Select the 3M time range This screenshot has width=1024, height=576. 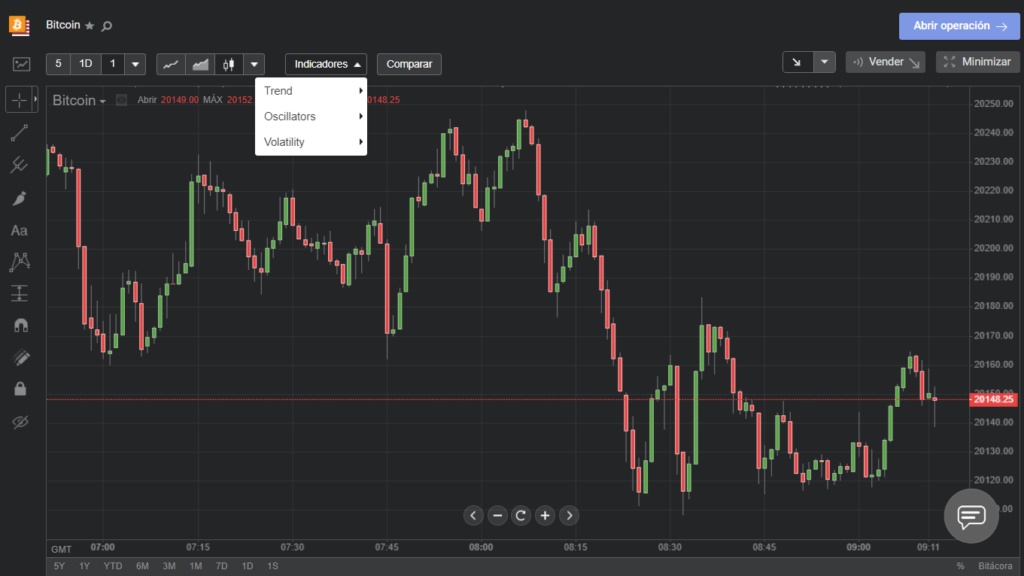coord(169,566)
